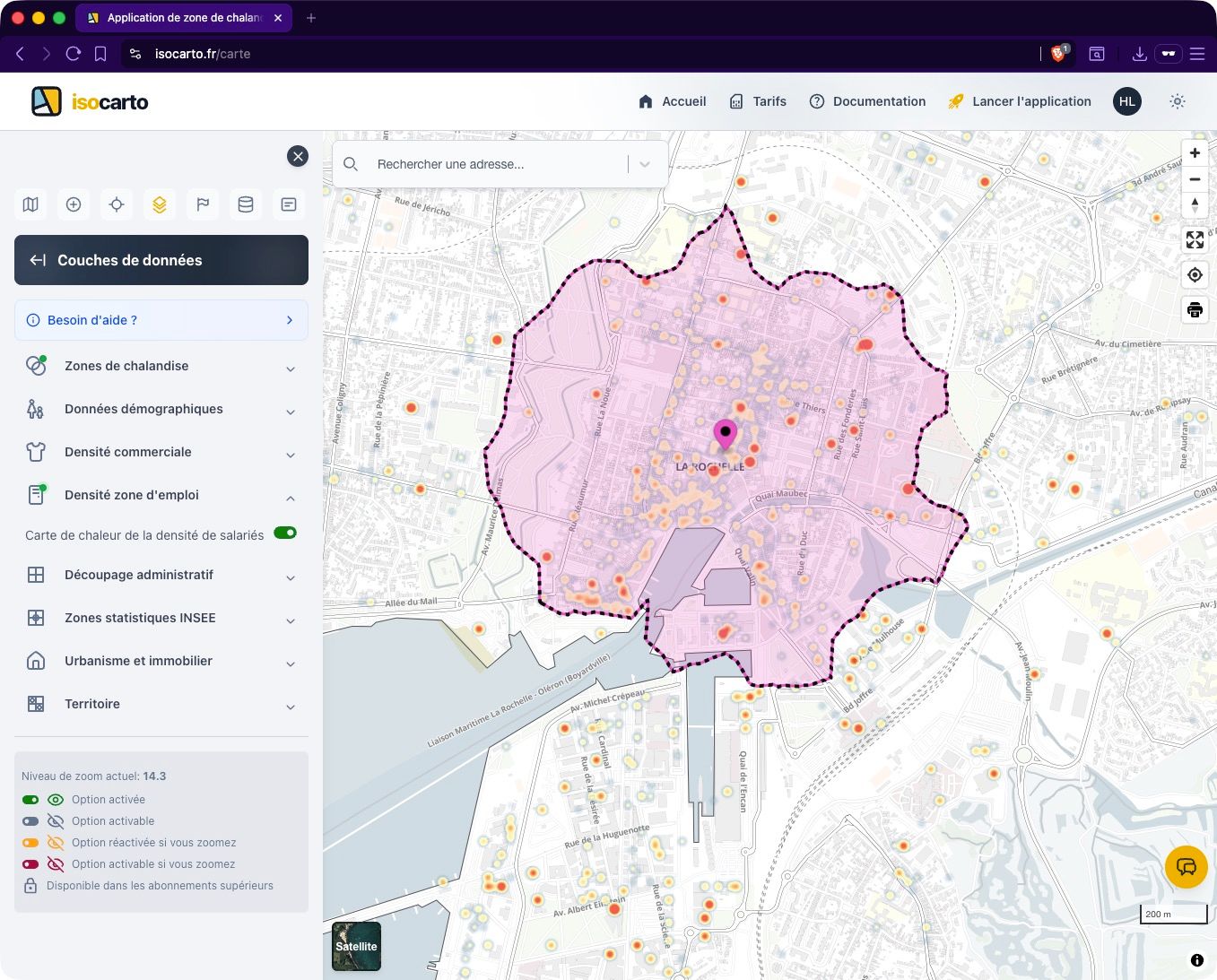Screen dimensions: 1217x980
Task: Click Lancer l'application link
Action: click(1020, 101)
